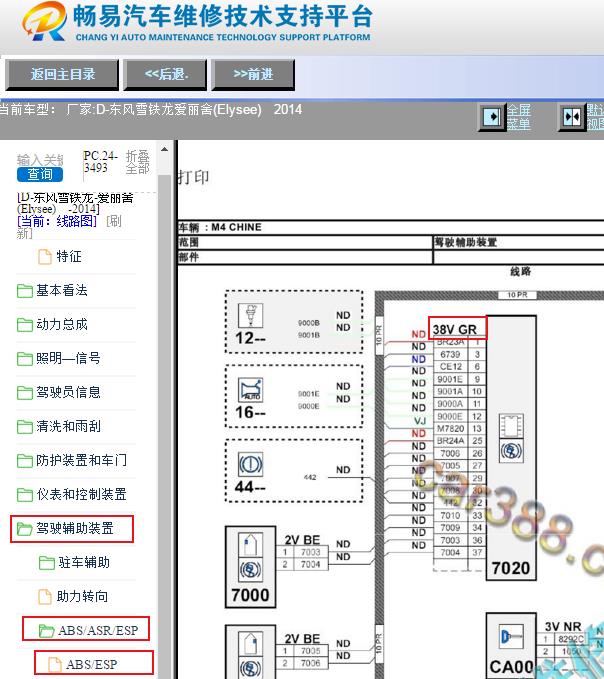
Task: Click the 助力转向 page icon
Action: 45,597
